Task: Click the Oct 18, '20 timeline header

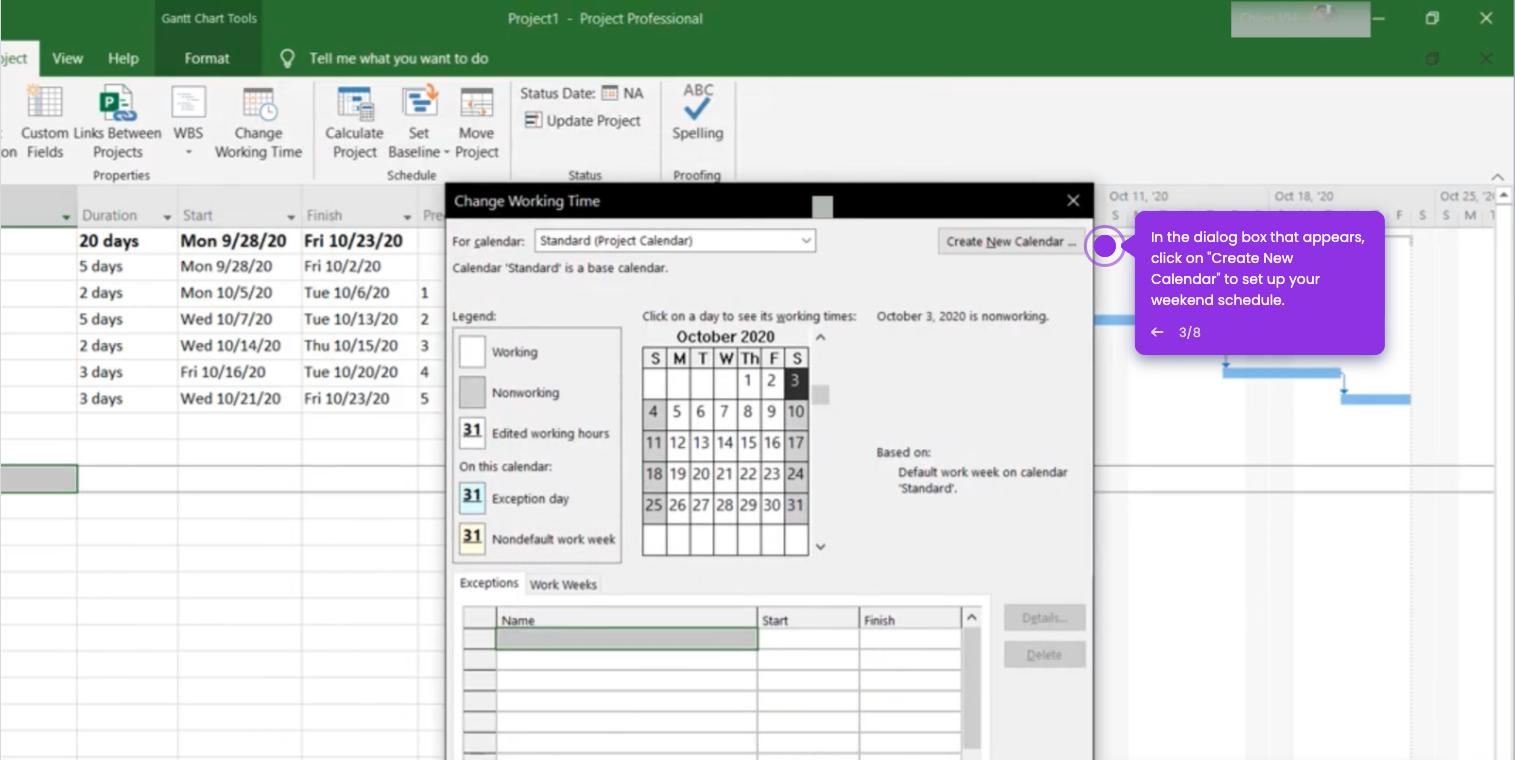Action: coord(1303,197)
